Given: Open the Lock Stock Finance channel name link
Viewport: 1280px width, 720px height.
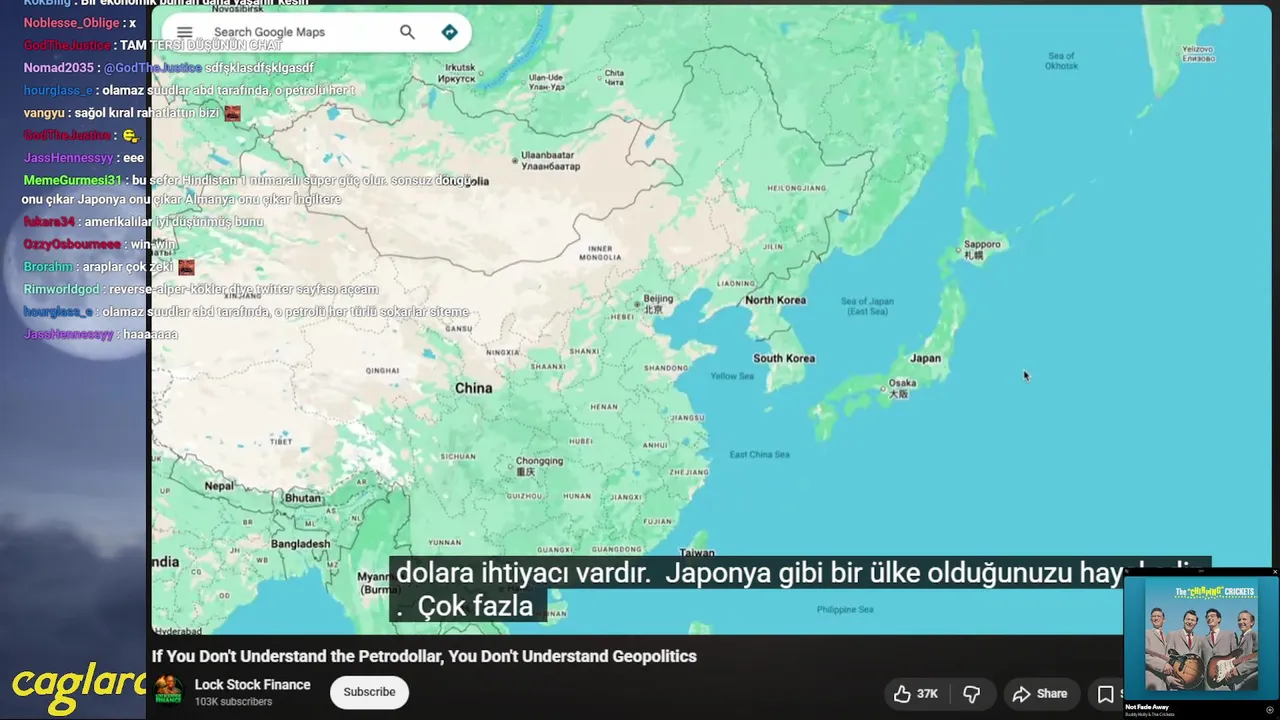Looking at the screenshot, I should 252,685.
